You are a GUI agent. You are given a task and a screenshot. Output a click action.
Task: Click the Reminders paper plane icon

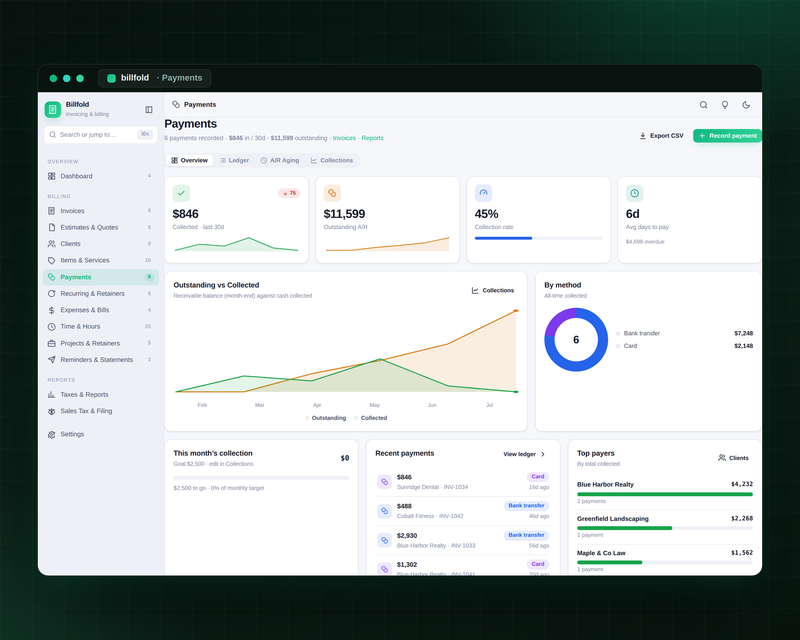tap(52, 359)
